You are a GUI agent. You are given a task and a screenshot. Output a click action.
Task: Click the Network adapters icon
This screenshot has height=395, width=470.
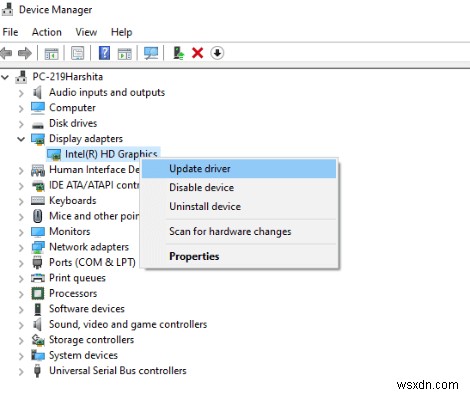(x=38, y=247)
